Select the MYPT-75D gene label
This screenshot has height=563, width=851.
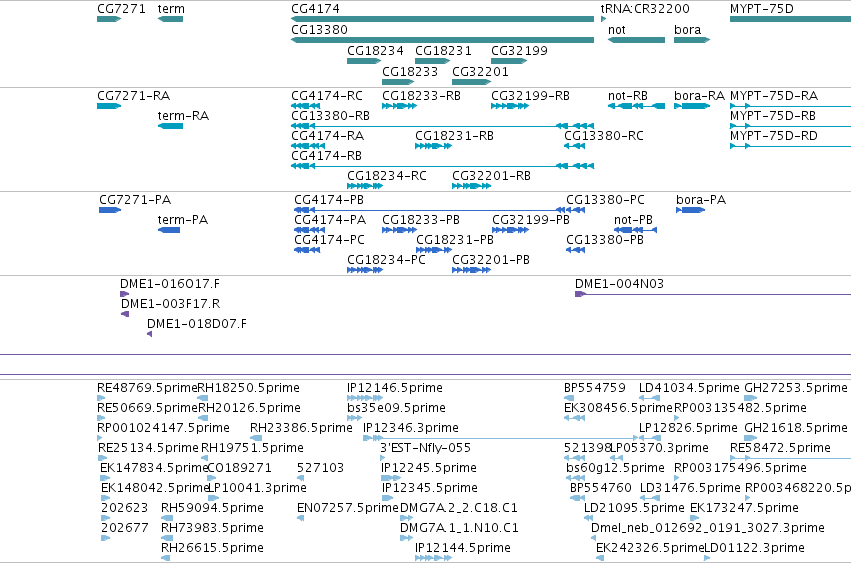coord(761,9)
